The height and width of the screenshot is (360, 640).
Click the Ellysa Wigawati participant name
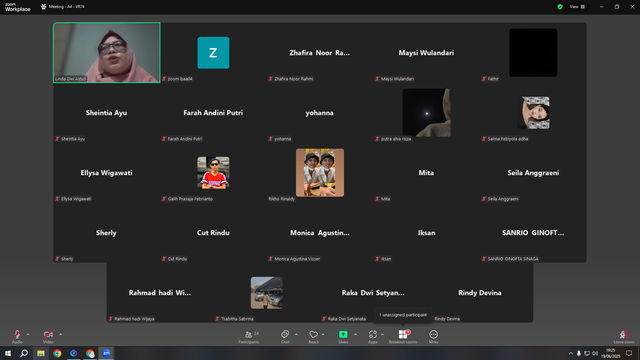tap(106, 173)
